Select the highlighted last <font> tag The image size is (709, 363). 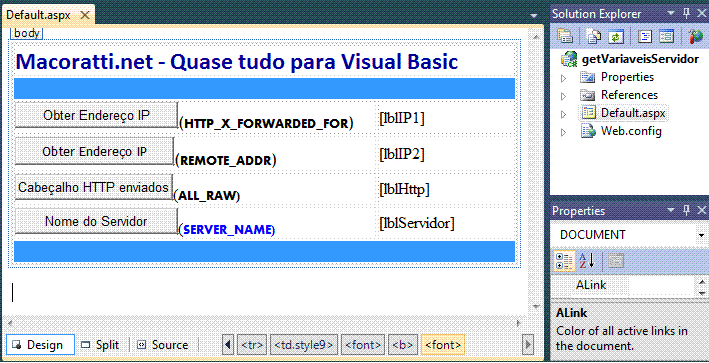(x=443, y=345)
